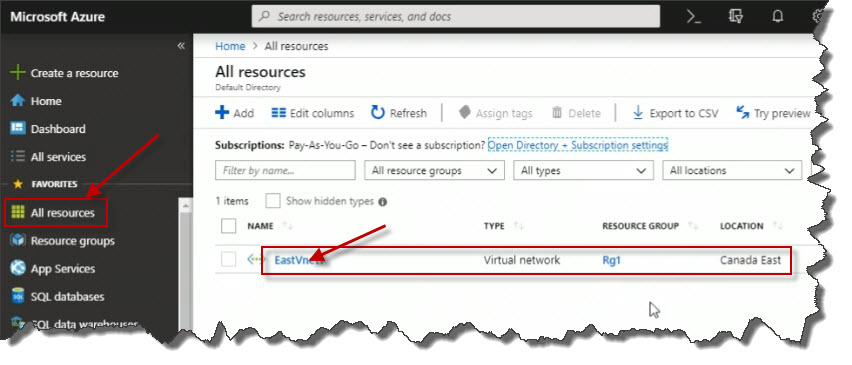
Task: Click the Create a resource plus icon
Action: pos(18,73)
